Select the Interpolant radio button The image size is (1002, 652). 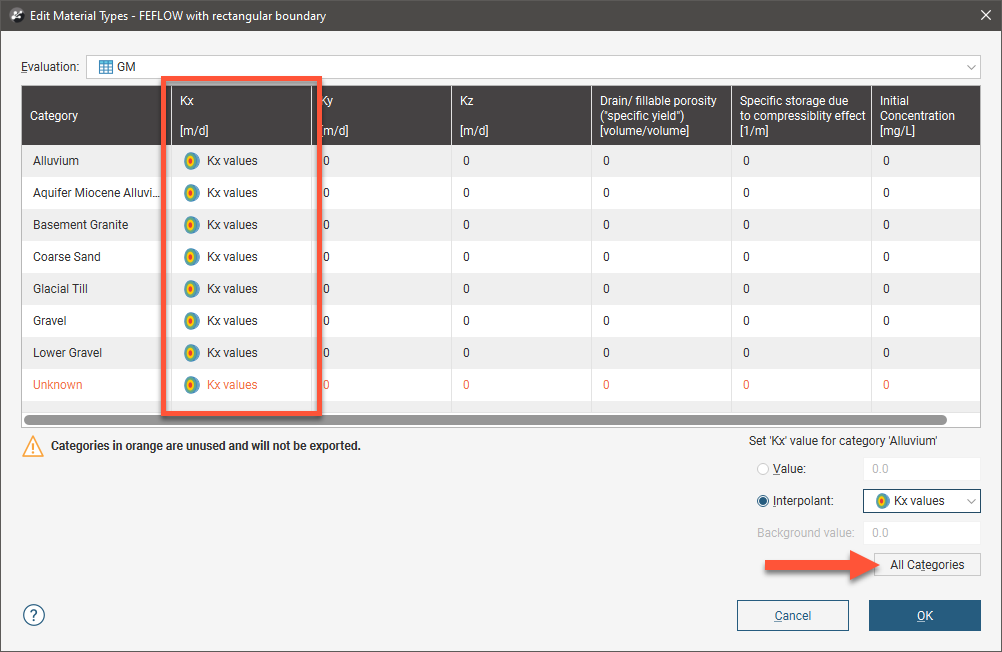(x=764, y=501)
